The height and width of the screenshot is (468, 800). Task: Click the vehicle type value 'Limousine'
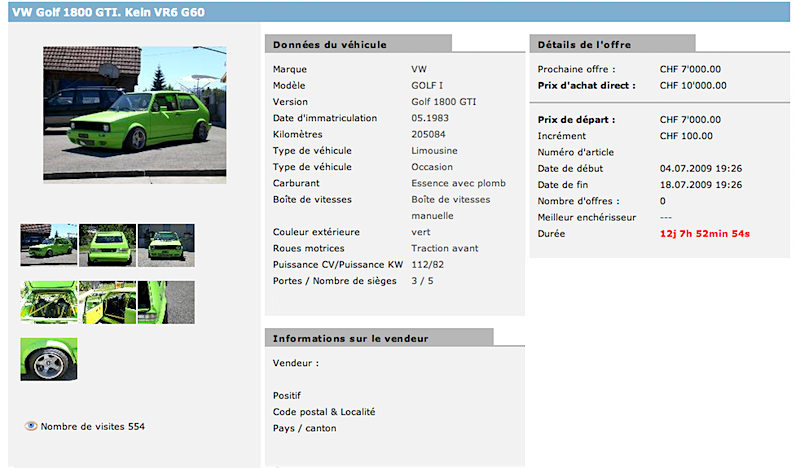pyautogui.click(x=435, y=151)
